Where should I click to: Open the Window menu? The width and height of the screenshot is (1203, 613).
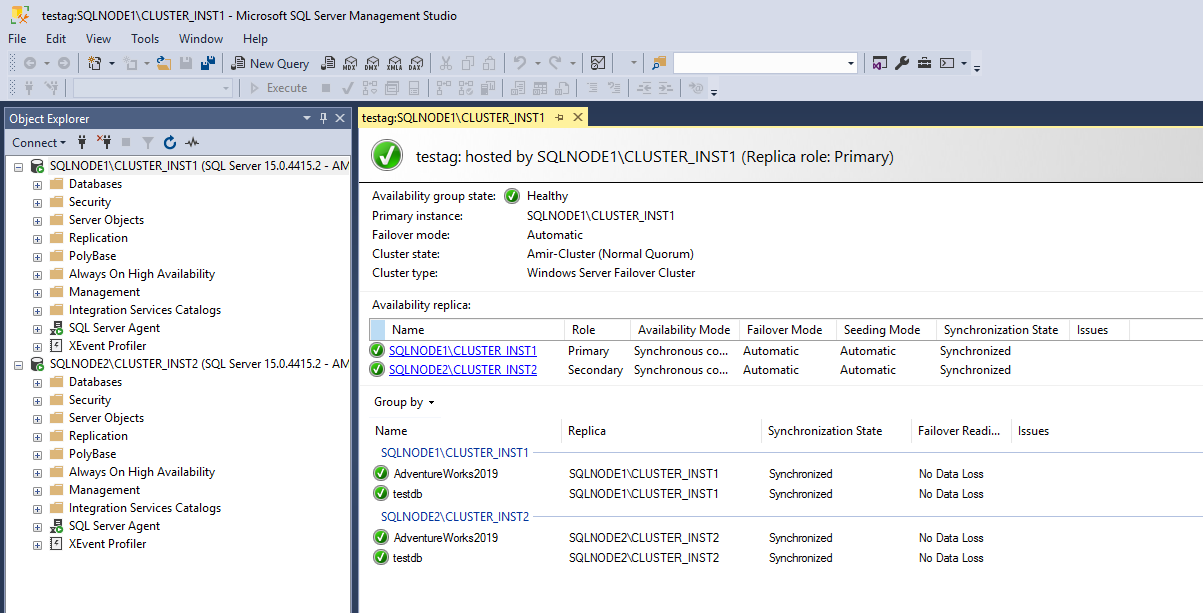[201, 39]
